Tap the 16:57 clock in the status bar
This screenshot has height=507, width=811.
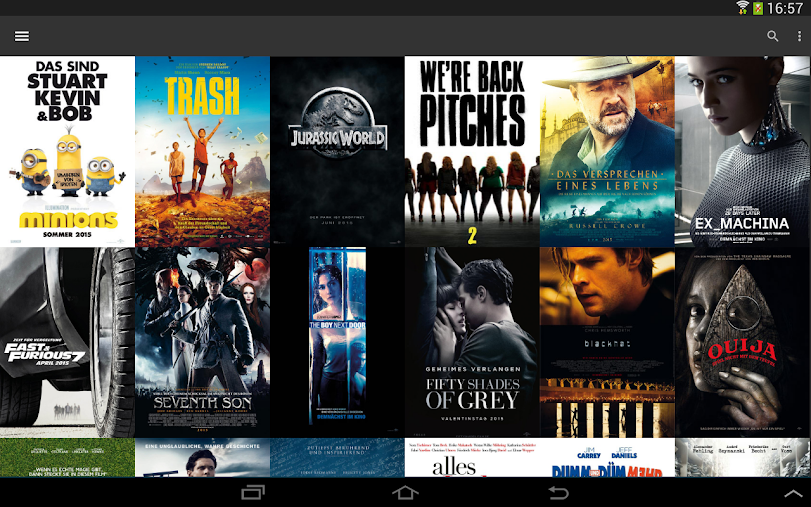(x=785, y=8)
